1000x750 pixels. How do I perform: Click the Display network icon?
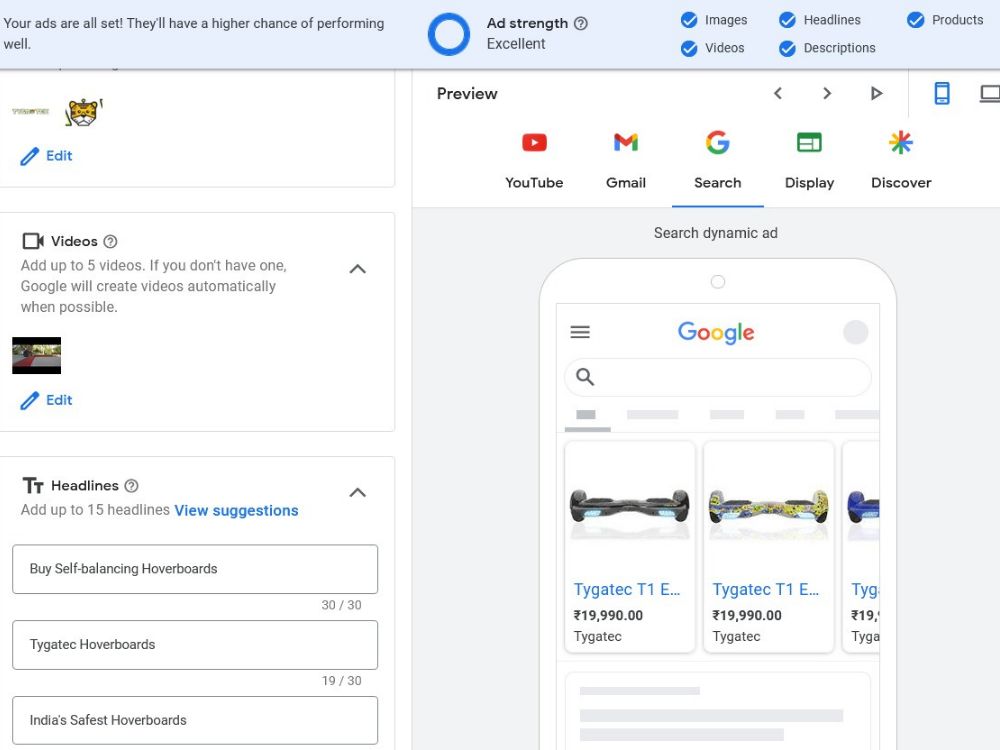coord(809,142)
